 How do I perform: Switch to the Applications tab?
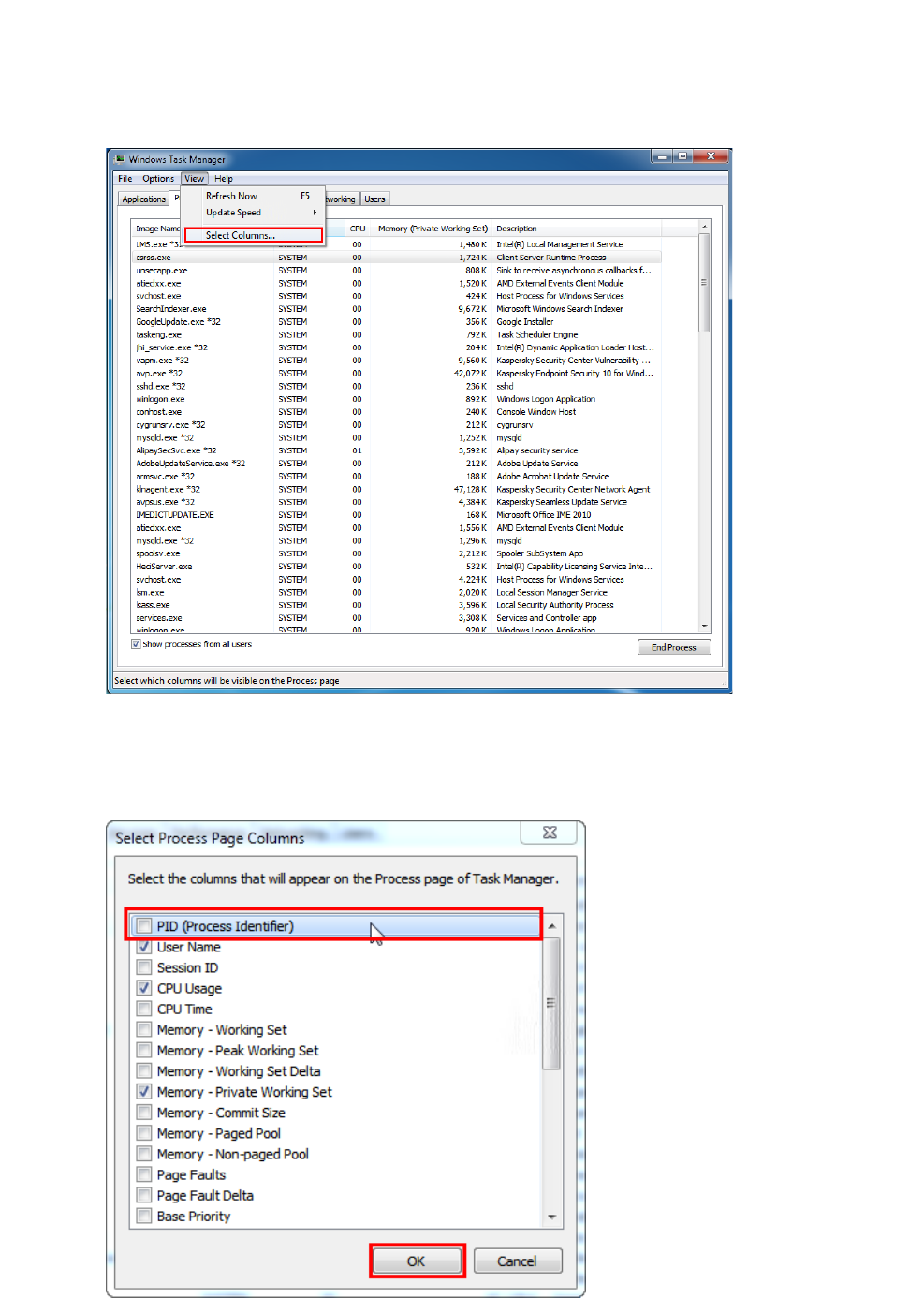coord(144,199)
